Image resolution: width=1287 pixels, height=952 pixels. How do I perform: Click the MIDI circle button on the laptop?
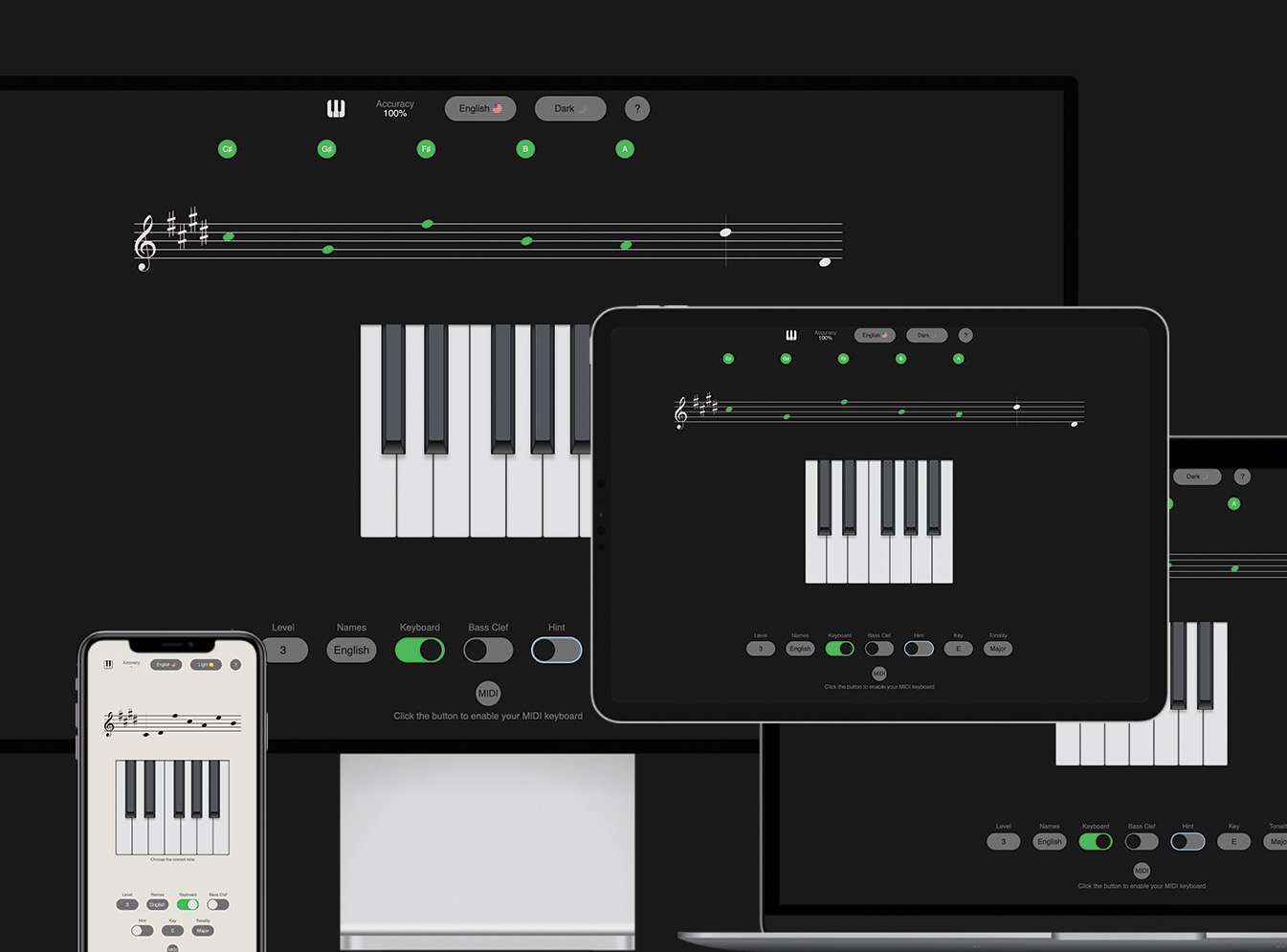coord(1142,871)
